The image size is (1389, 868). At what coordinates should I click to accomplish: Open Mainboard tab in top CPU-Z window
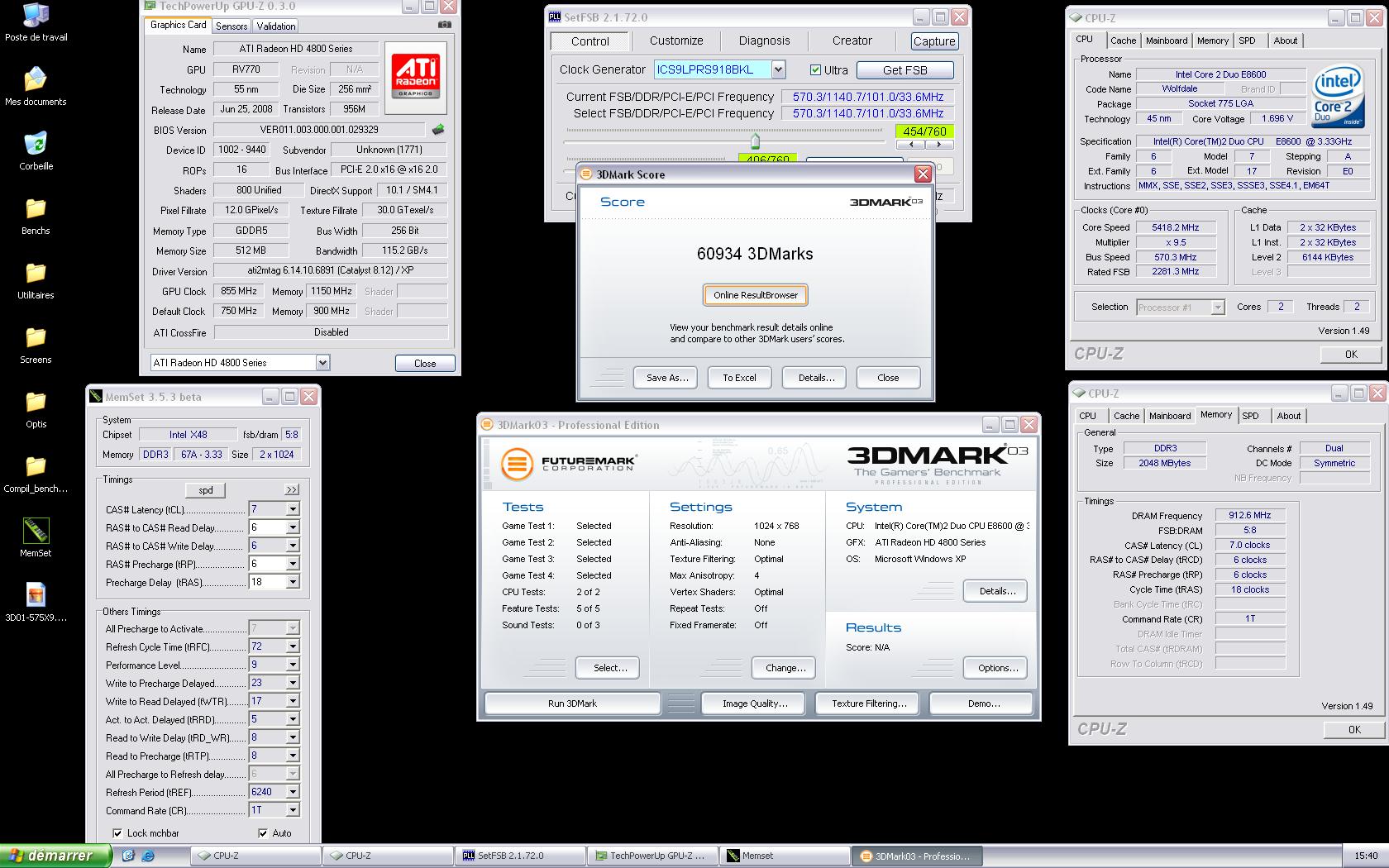point(1167,41)
